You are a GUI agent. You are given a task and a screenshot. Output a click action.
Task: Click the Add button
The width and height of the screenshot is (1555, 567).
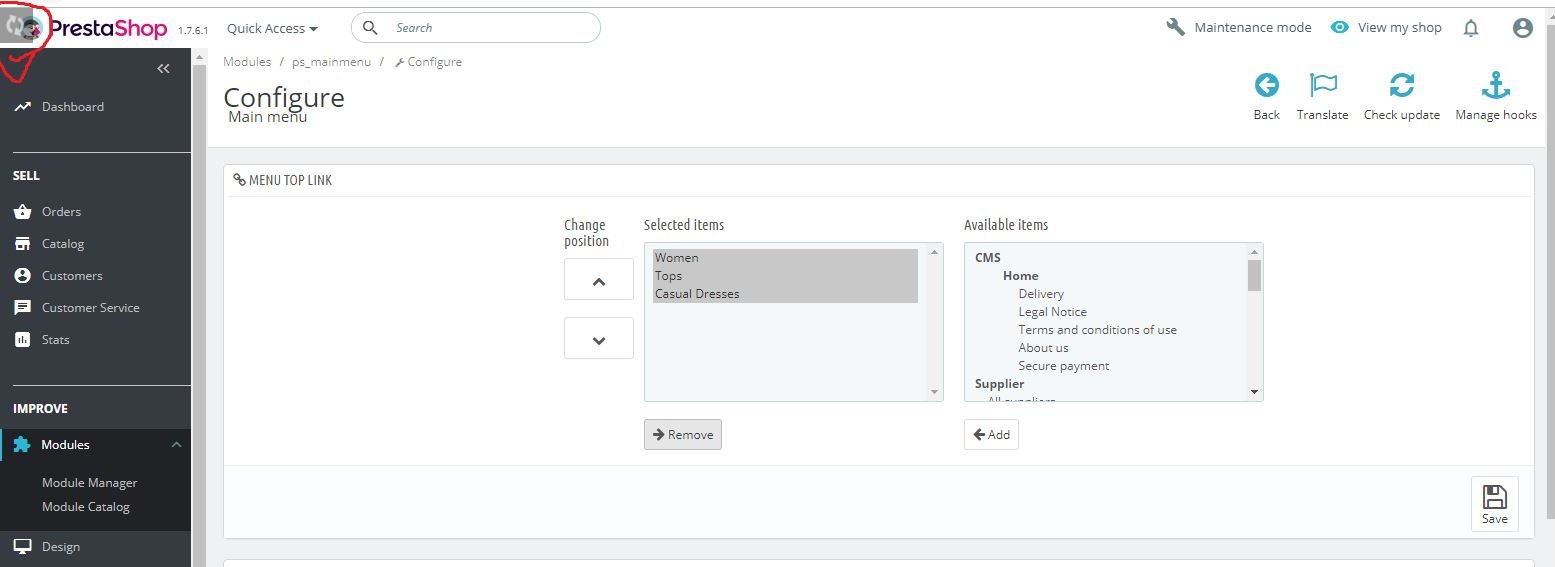pyautogui.click(x=991, y=434)
